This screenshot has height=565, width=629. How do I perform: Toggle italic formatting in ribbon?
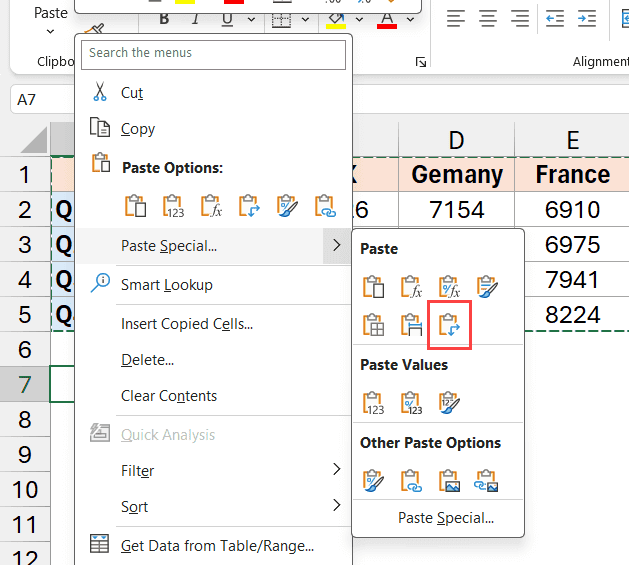tap(194, 19)
